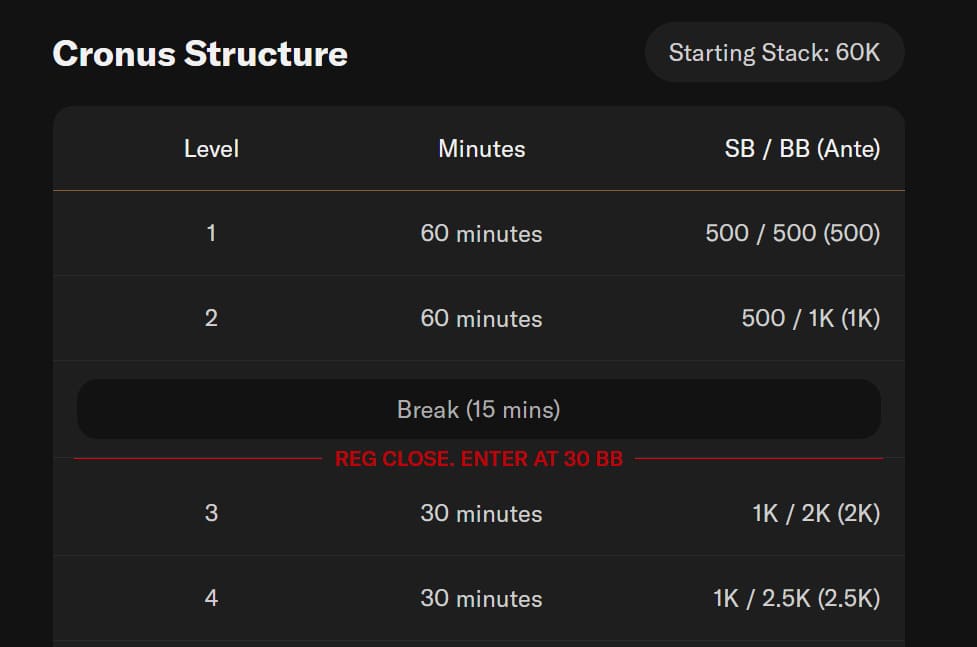This screenshot has height=647, width=977.
Task: Select the 1K / 2.5K (2.5K) blinds value
Action: (x=796, y=598)
